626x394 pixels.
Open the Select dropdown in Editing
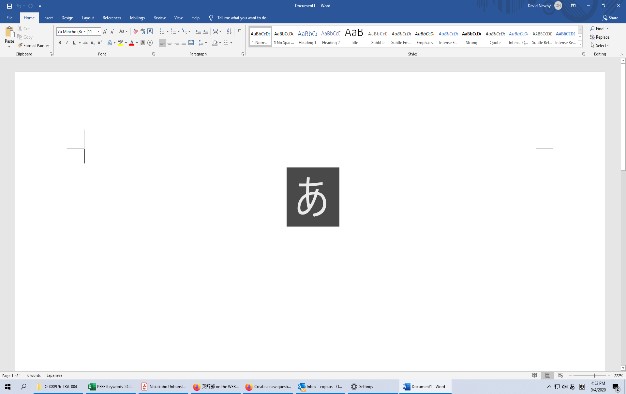[599, 46]
